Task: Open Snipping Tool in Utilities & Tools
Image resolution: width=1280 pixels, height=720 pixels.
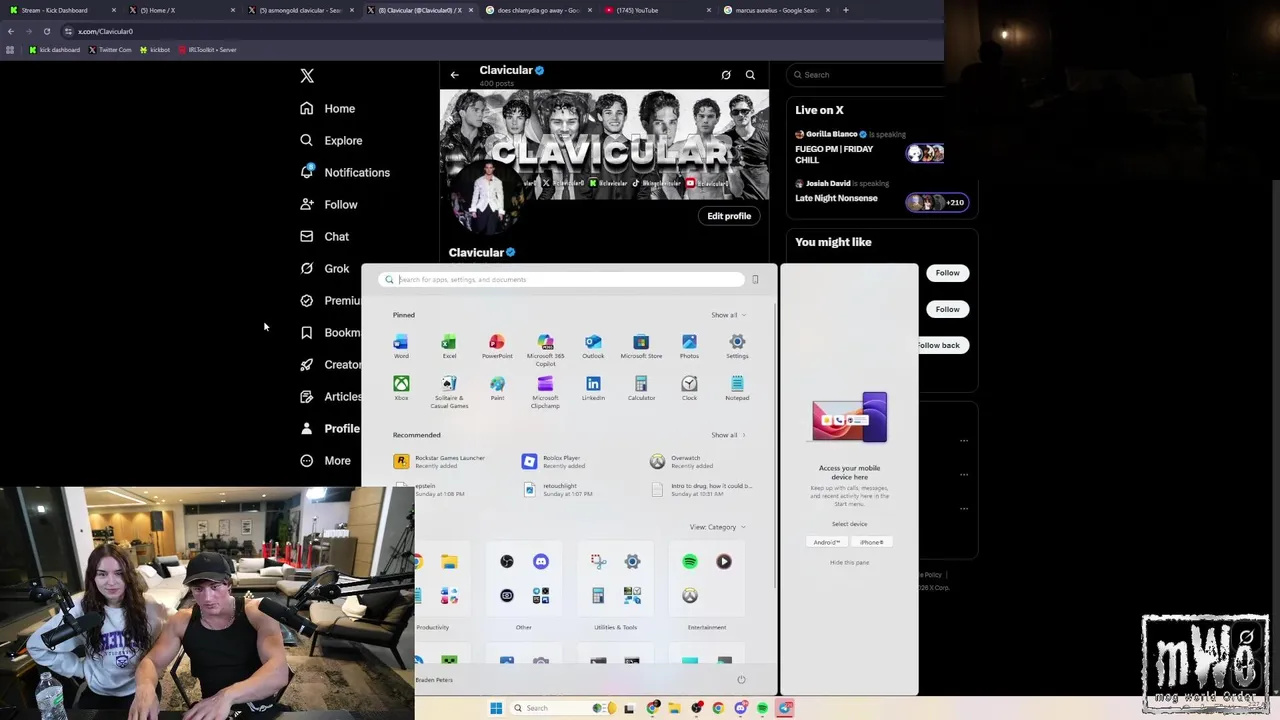Action: point(598,562)
